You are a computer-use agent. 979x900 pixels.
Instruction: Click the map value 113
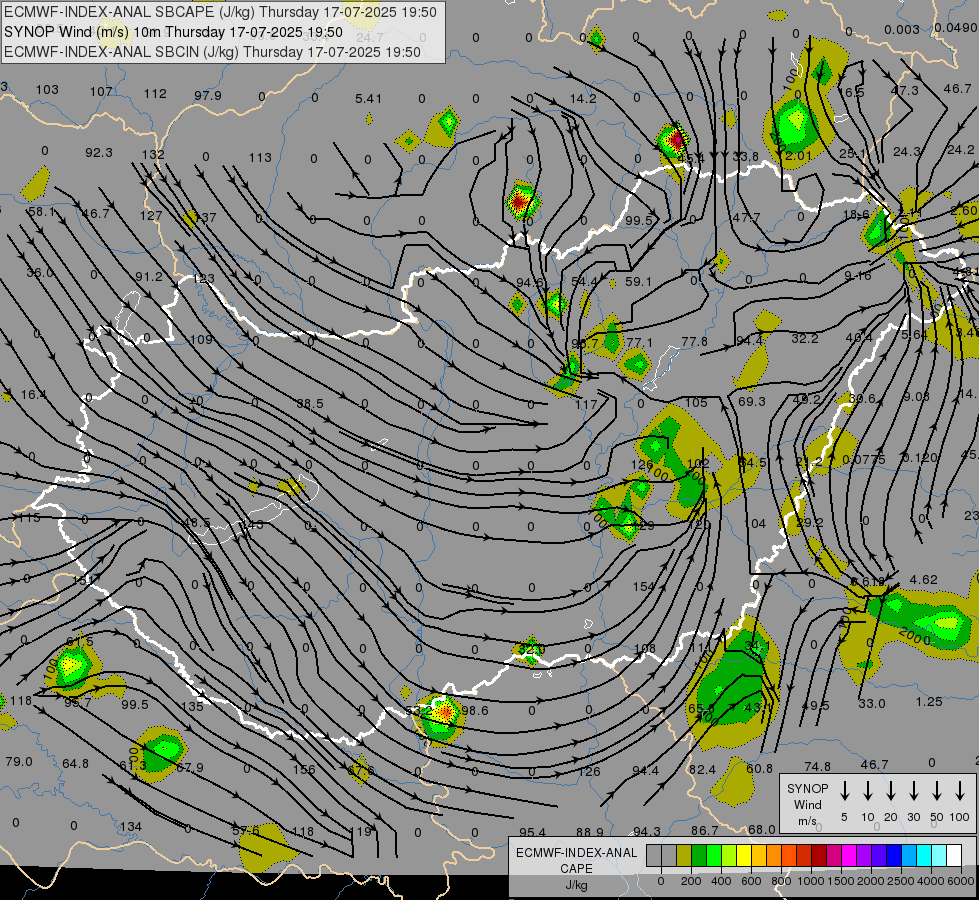pos(260,157)
